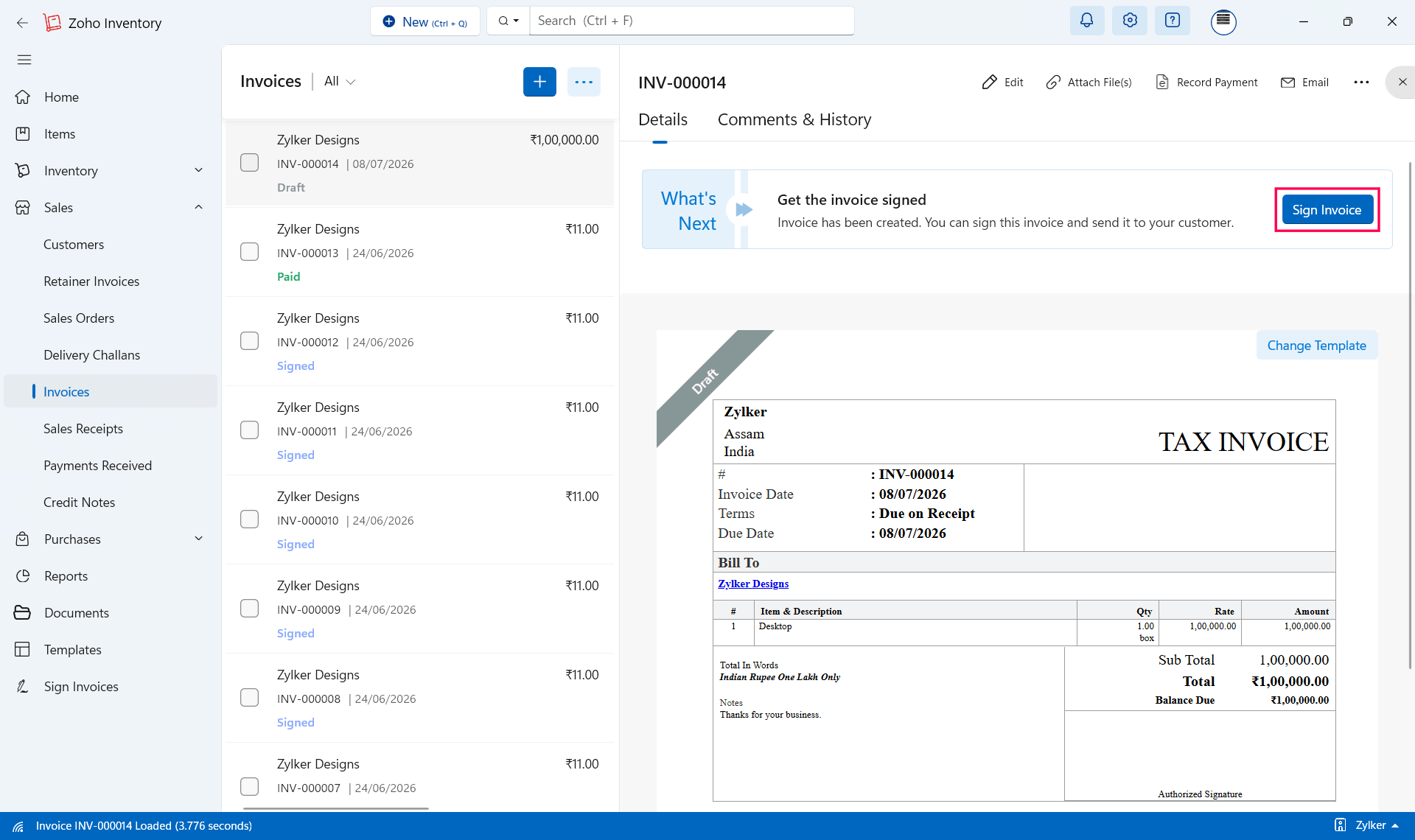Click the What's Next arrow icon
Image resolution: width=1415 pixels, height=840 pixels.
tap(744, 210)
